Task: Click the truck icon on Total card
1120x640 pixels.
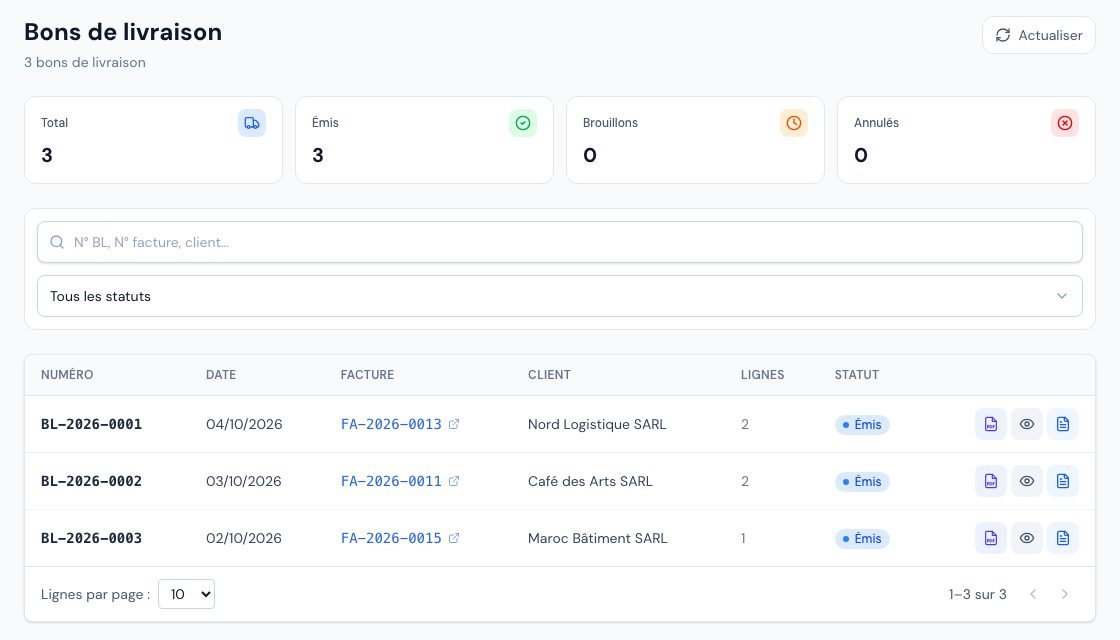Action: coord(251,123)
